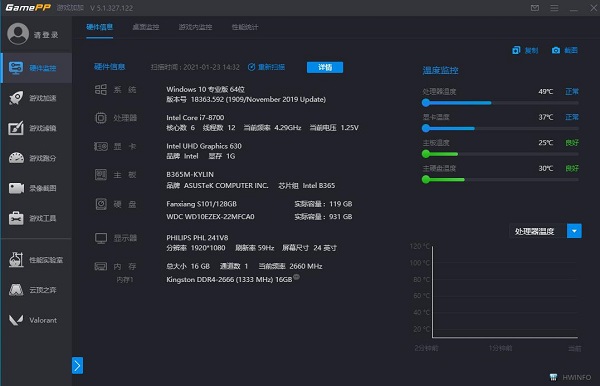Click the CPU temperature slider handle

[x=426, y=103]
